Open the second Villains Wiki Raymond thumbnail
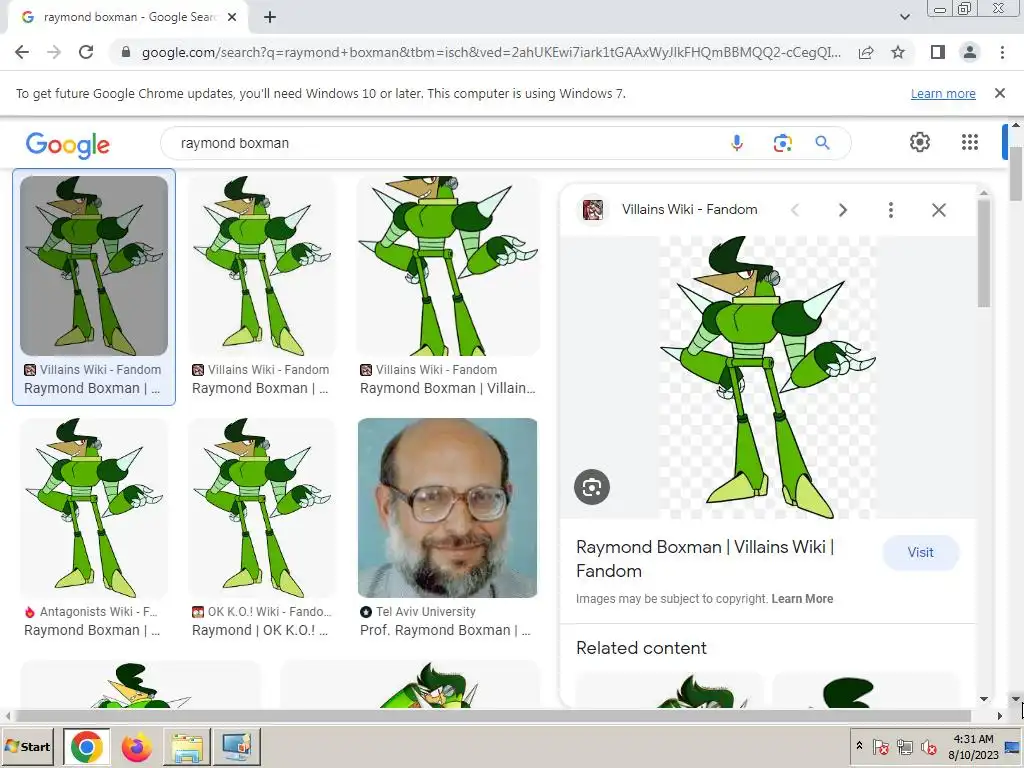Screen dimensions: 1024x768 (x=262, y=265)
